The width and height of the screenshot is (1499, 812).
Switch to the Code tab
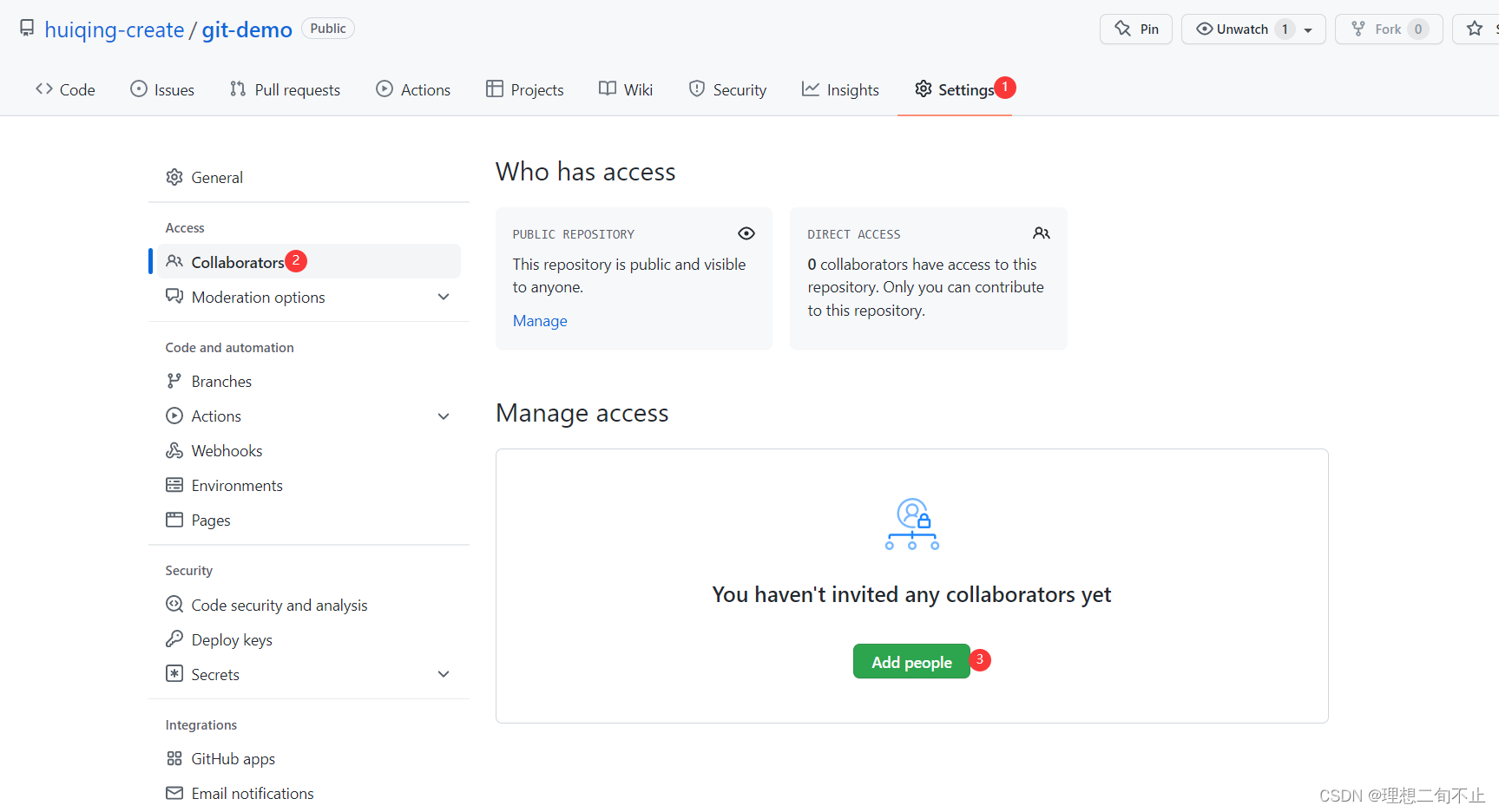click(x=65, y=89)
